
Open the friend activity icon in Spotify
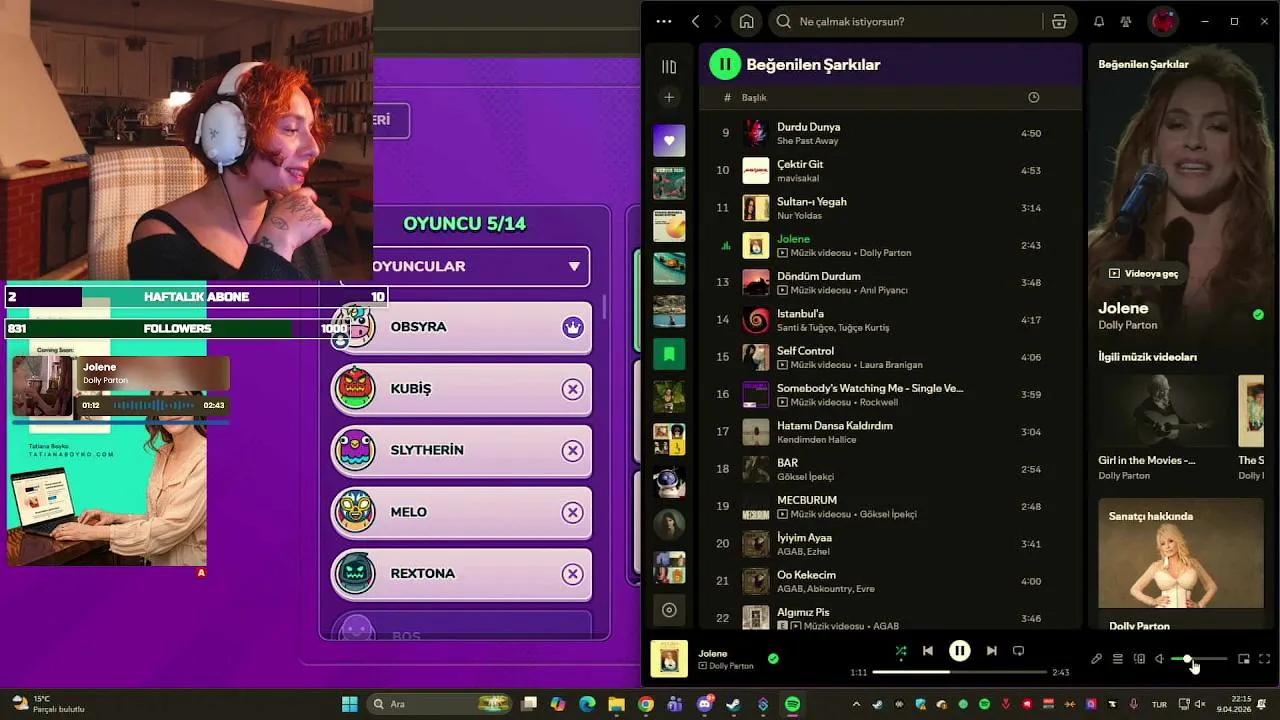1126,21
